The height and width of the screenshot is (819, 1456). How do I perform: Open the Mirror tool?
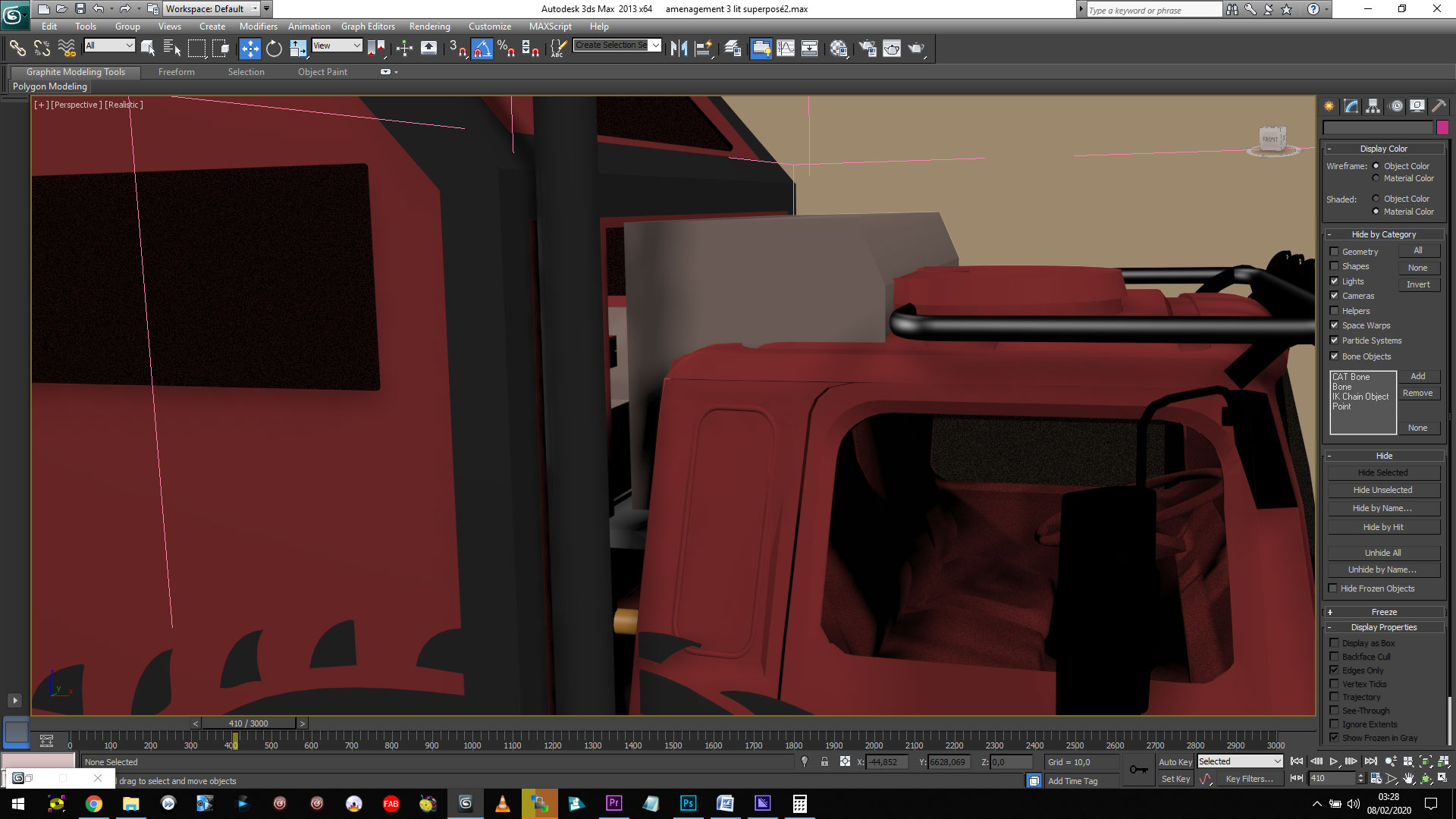click(x=679, y=49)
